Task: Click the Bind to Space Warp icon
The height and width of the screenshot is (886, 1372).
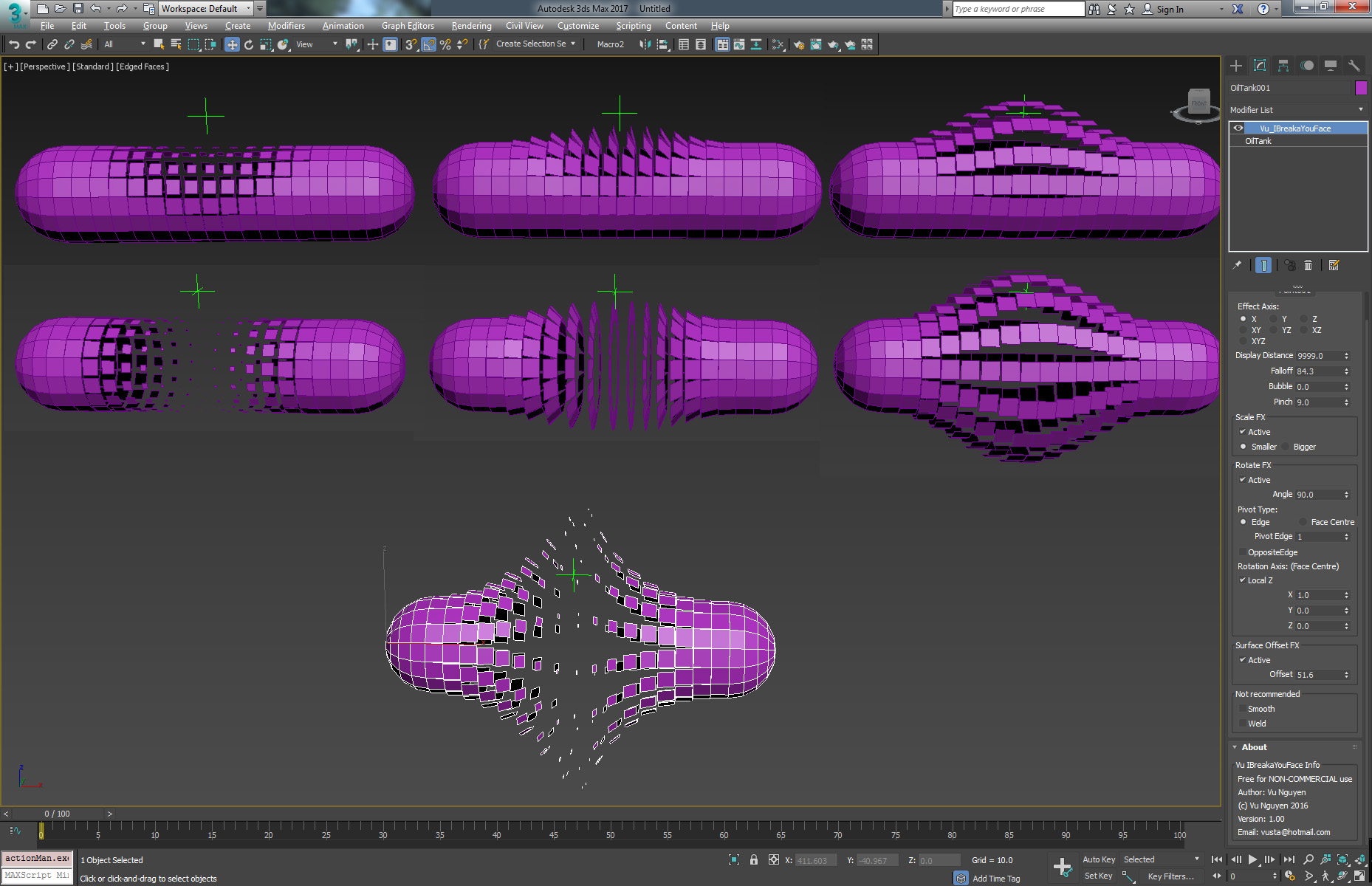Action: (x=86, y=44)
